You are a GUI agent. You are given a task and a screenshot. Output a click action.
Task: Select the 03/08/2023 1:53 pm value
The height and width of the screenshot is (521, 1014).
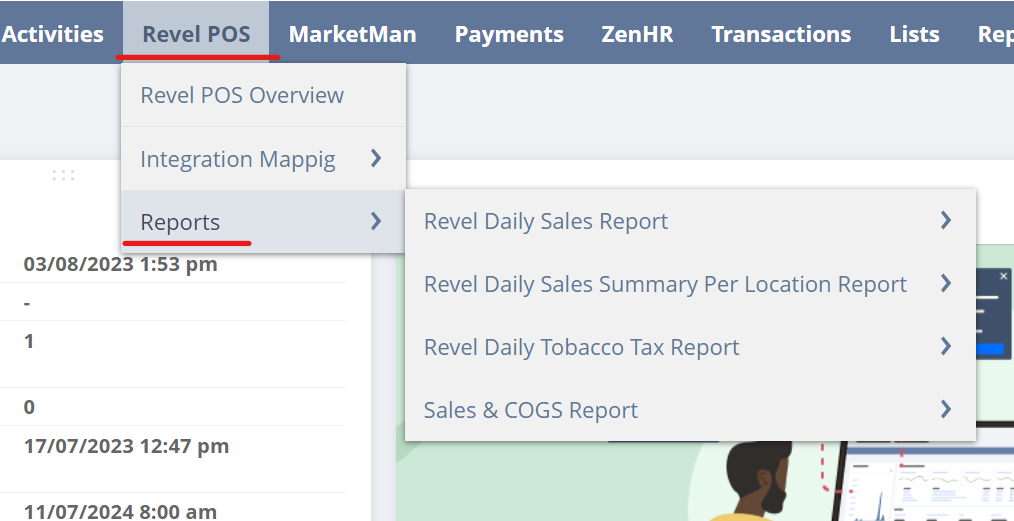(120, 264)
